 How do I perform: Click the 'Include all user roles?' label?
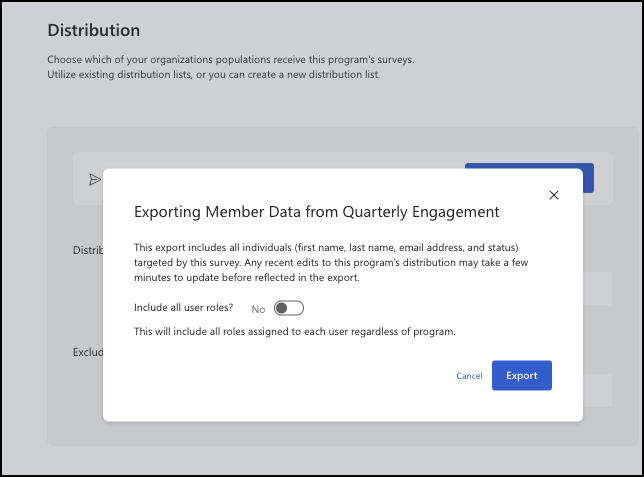(184, 307)
